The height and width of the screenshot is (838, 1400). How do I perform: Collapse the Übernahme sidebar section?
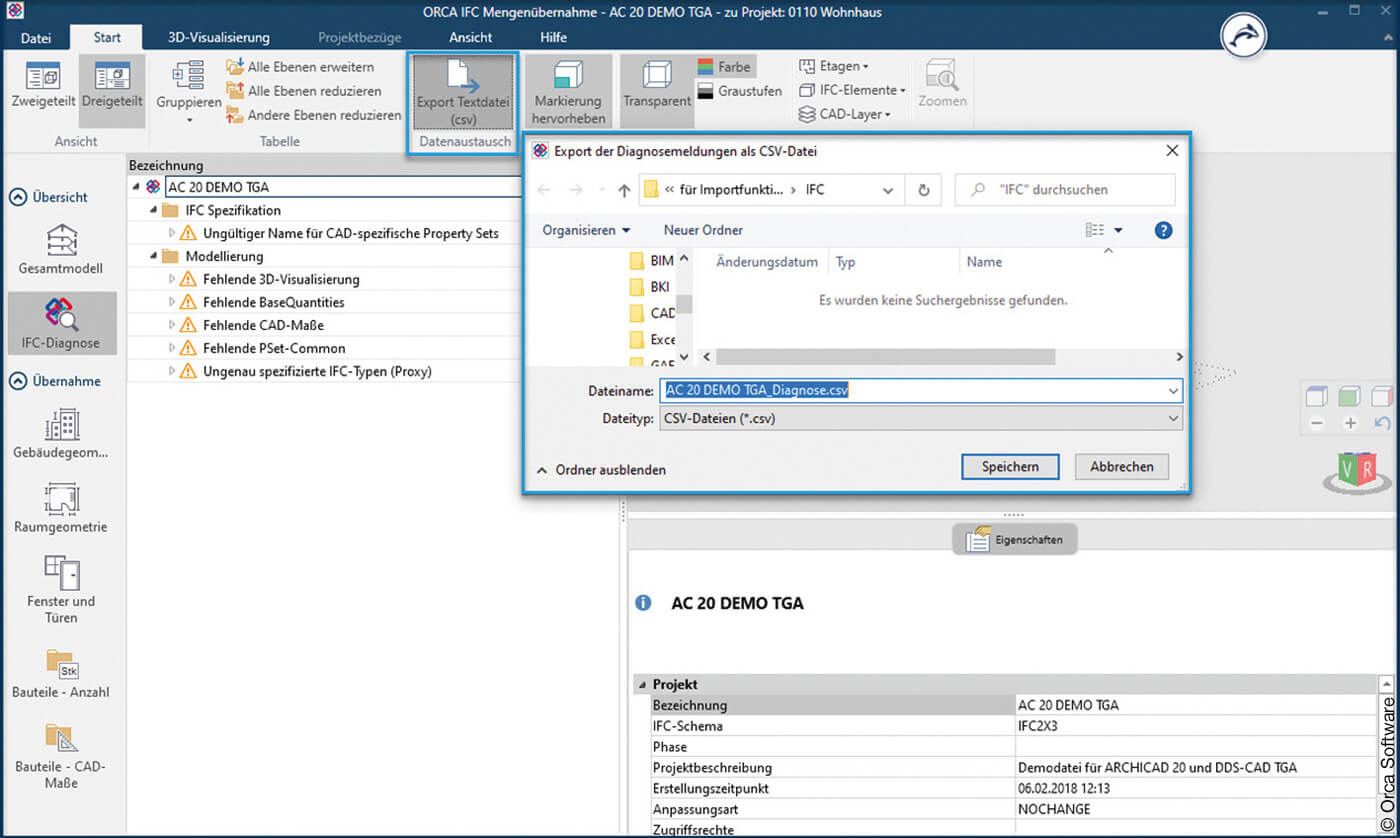(x=19, y=381)
